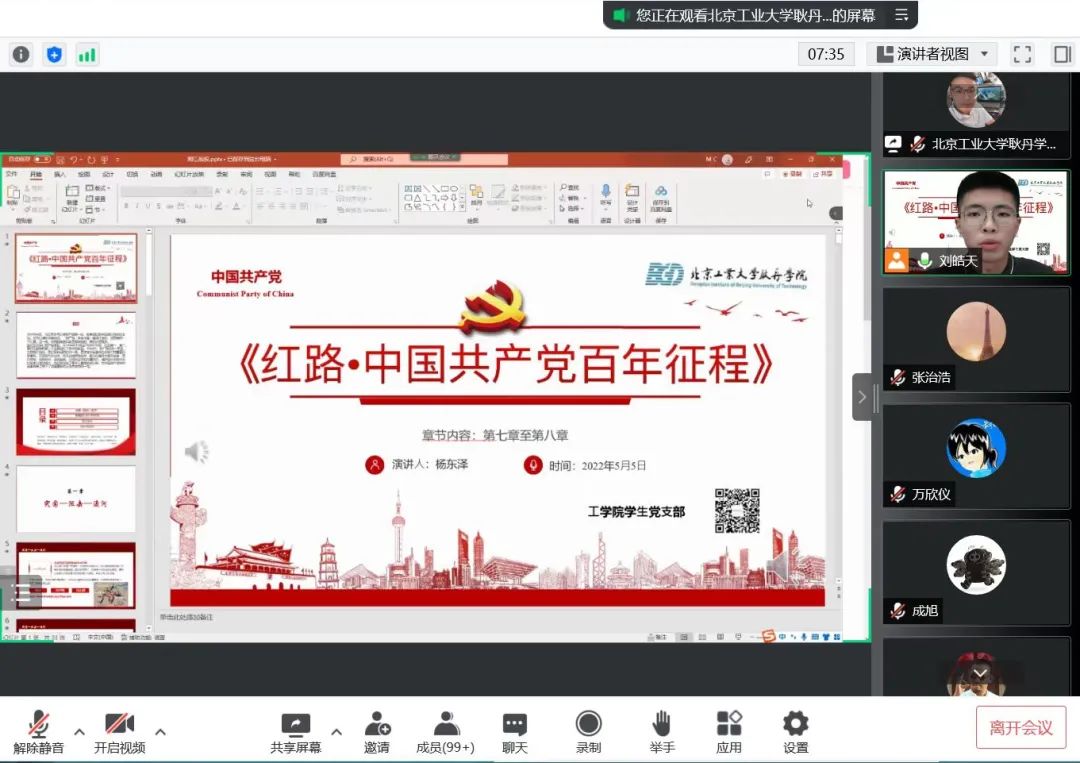Turn on camera (开启视频)
This screenshot has height=763, width=1080.
tap(120, 732)
